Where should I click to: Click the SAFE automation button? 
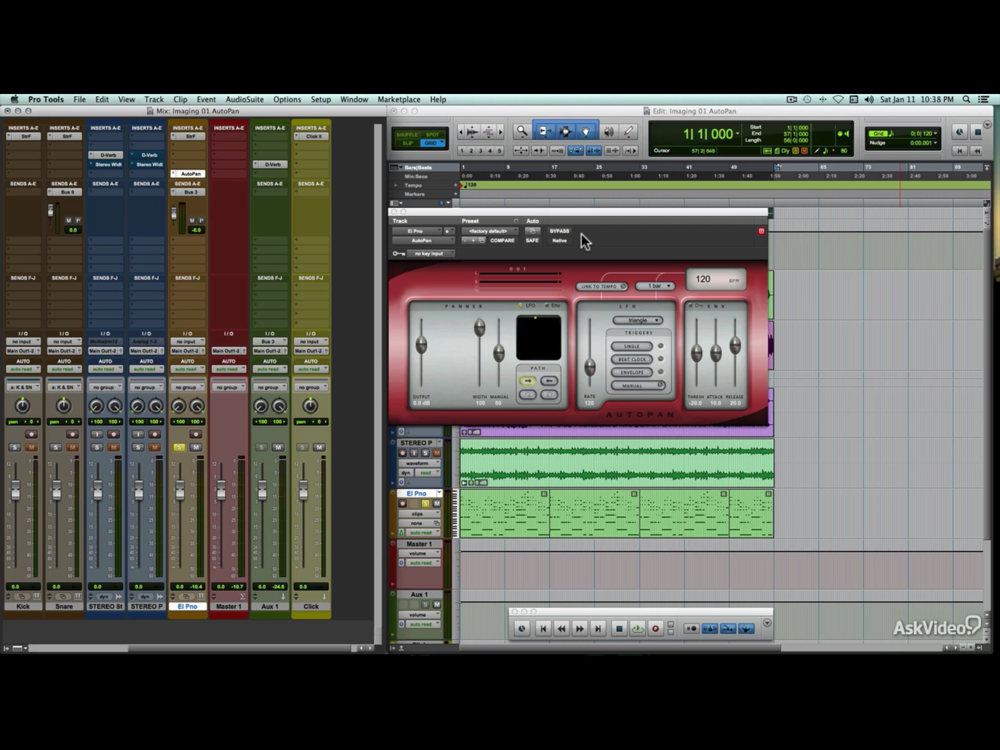pyautogui.click(x=532, y=241)
